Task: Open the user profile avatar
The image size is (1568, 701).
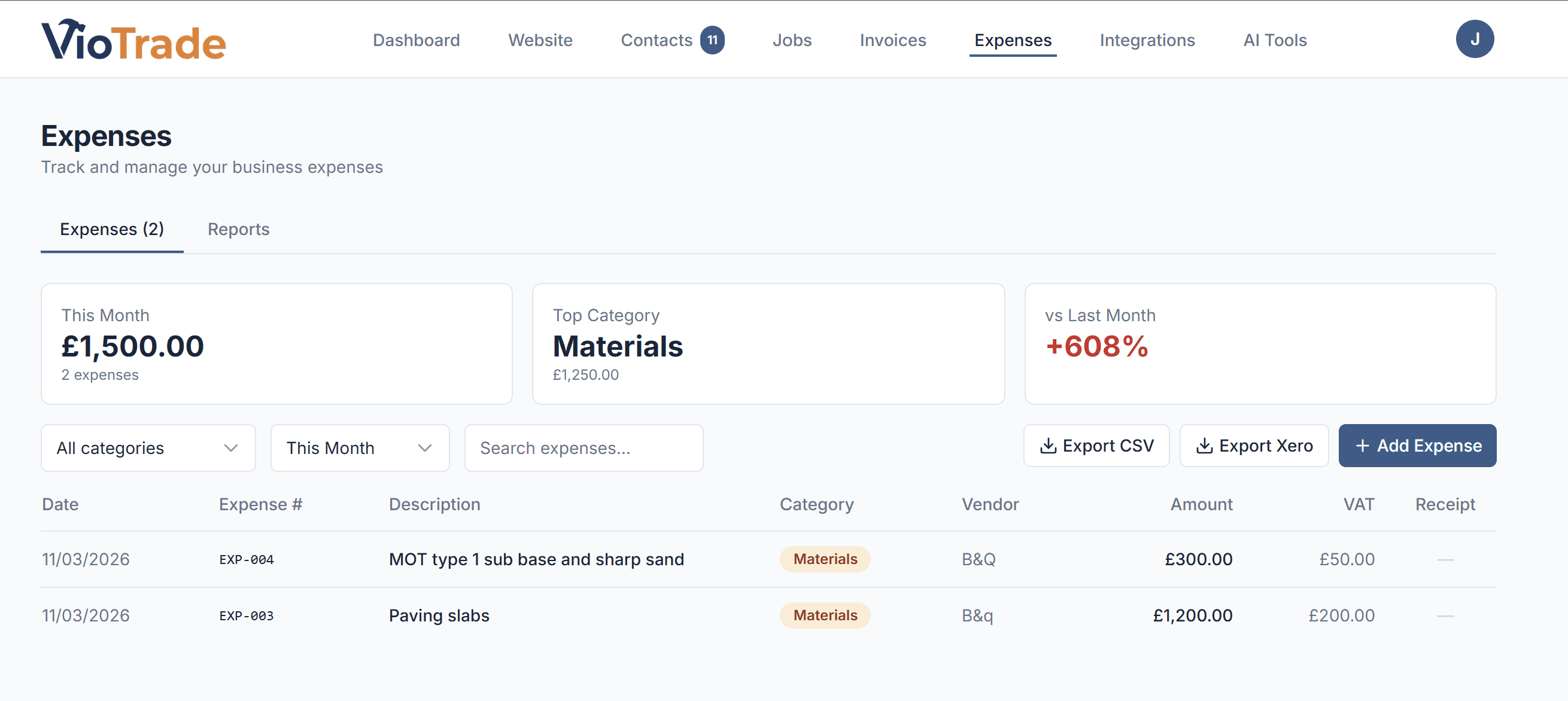Action: [x=1475, y=38]
